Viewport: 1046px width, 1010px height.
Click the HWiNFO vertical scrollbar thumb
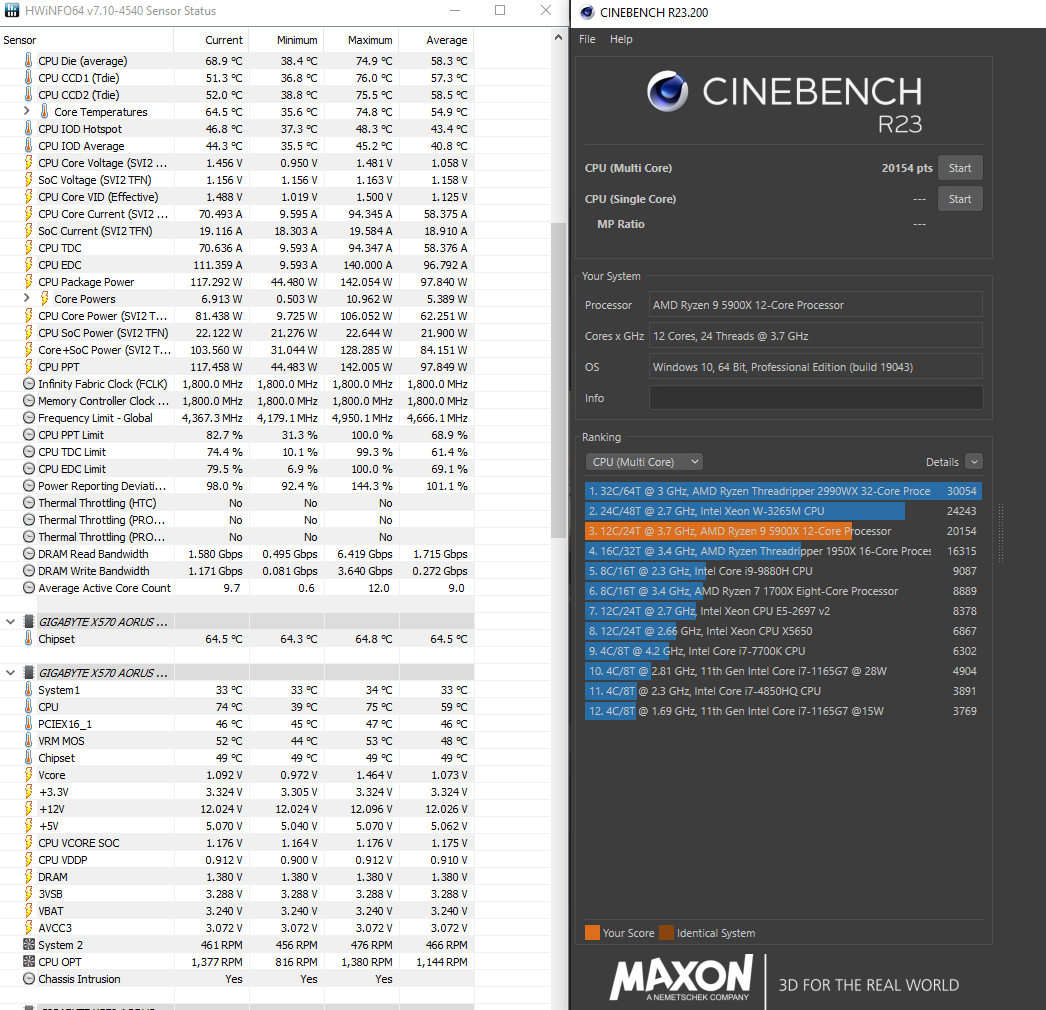coord(558,380)
